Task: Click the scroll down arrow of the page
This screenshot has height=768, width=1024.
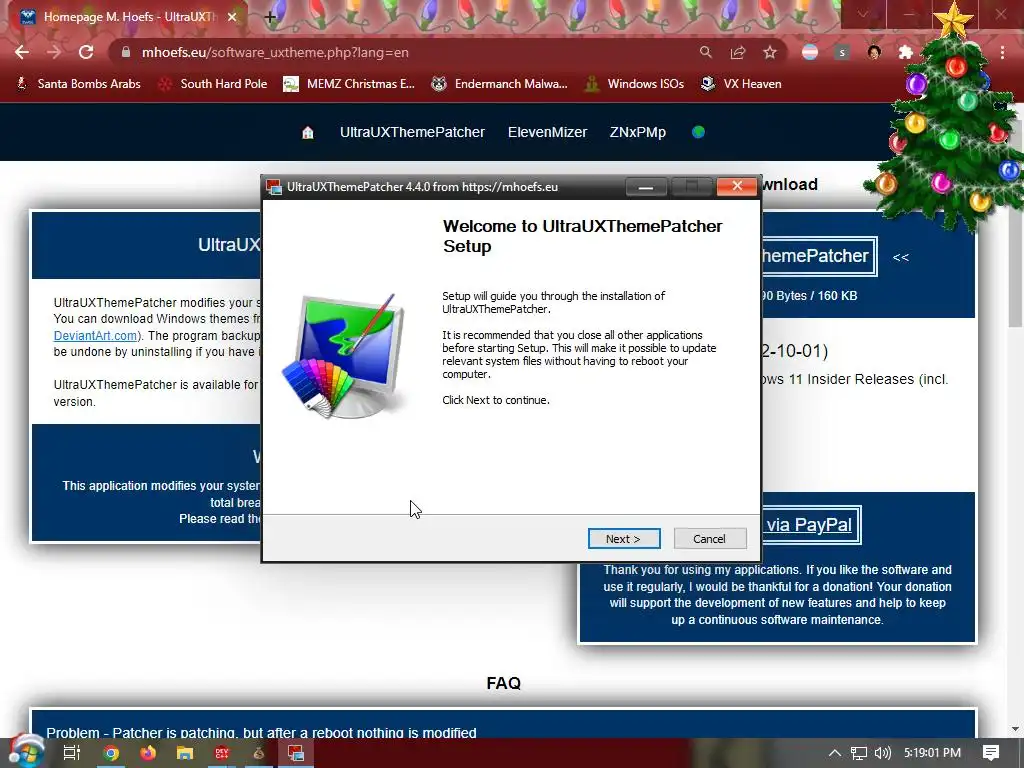Action: 1015,729
